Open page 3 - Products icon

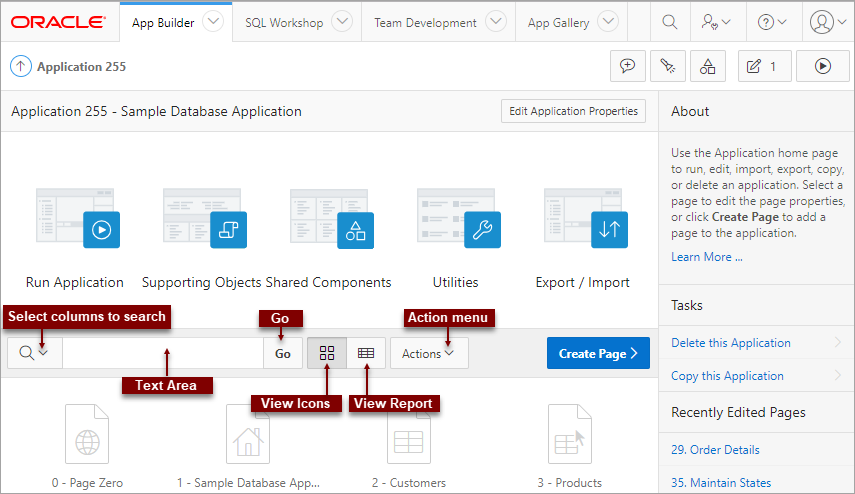click(x=570, y=435)
